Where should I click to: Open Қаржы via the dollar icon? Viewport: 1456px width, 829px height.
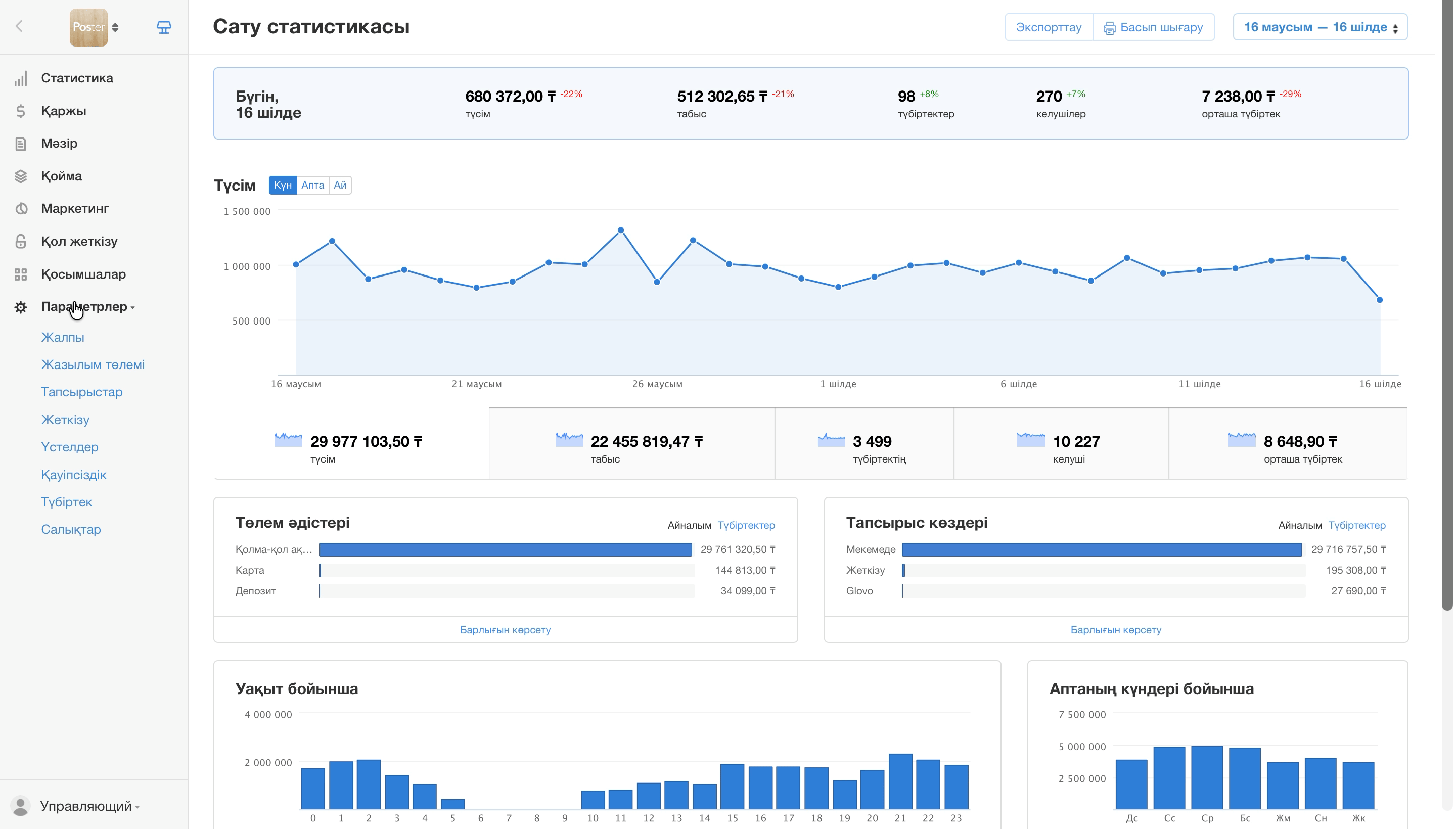pyautogui.click(x=21, y=111)
